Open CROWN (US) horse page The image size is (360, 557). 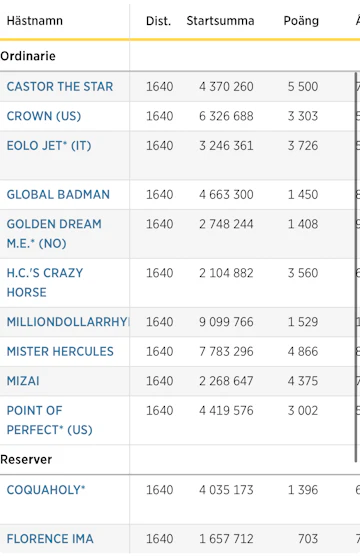pyautogui.click(x=44, y=116)
